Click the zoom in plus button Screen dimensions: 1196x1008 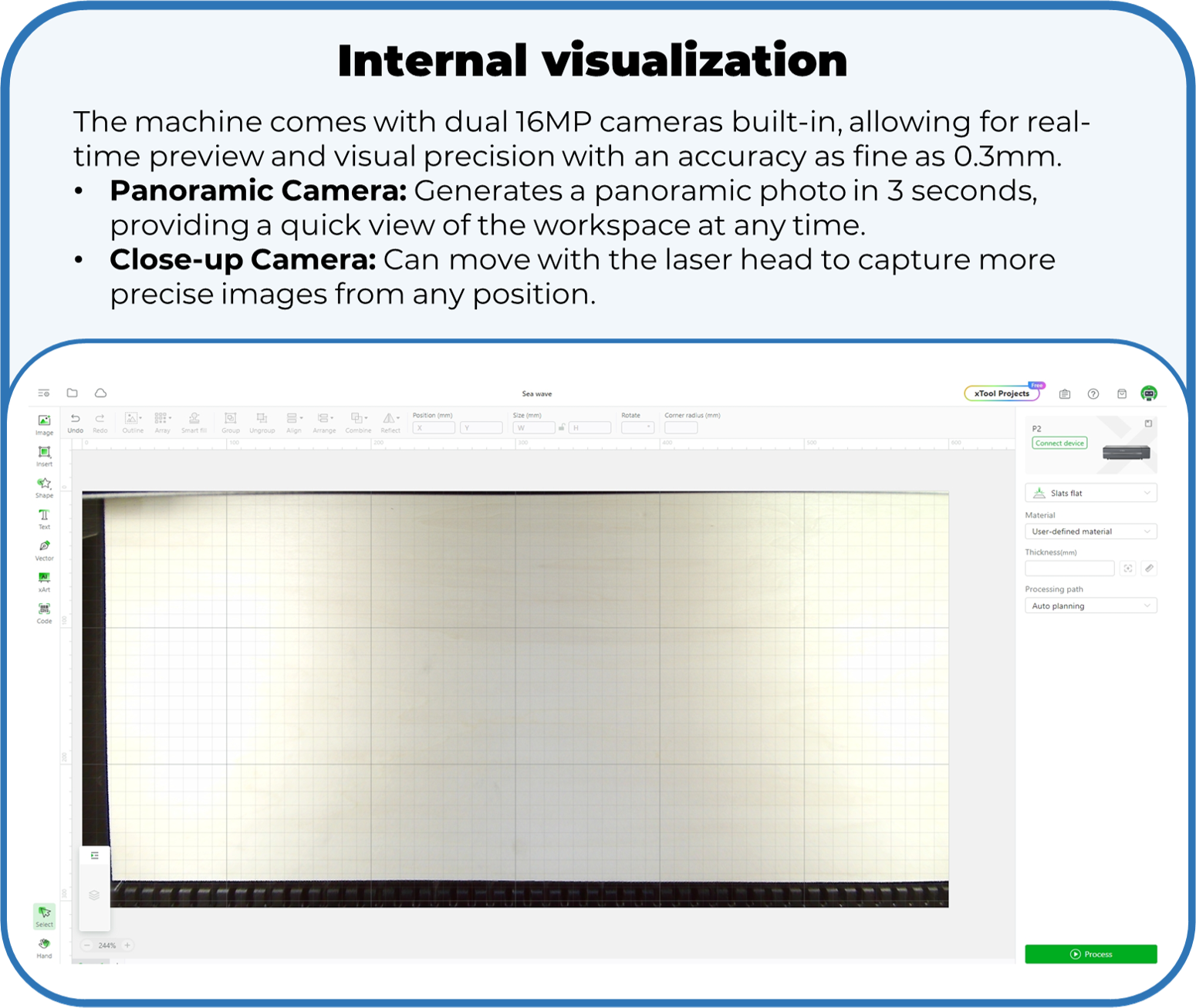[x=127, y=946]
